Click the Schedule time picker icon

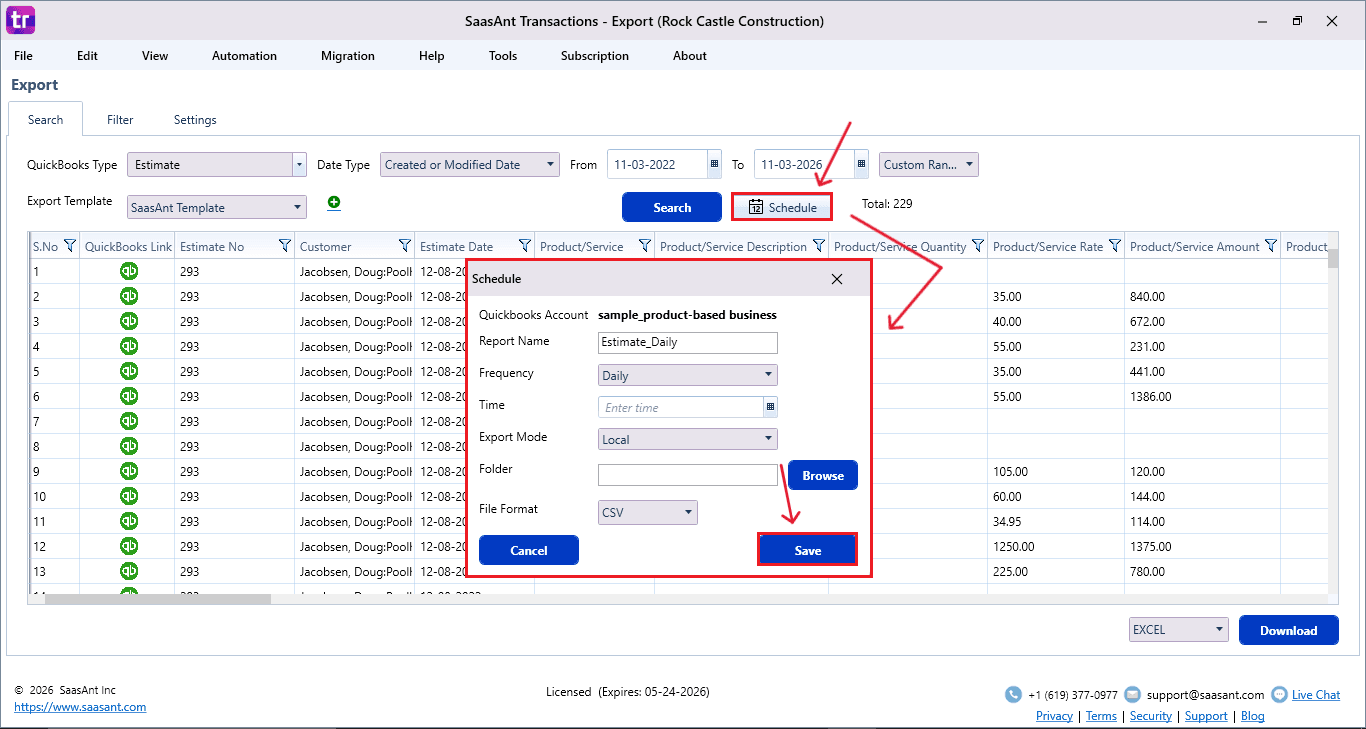point(770,407)
